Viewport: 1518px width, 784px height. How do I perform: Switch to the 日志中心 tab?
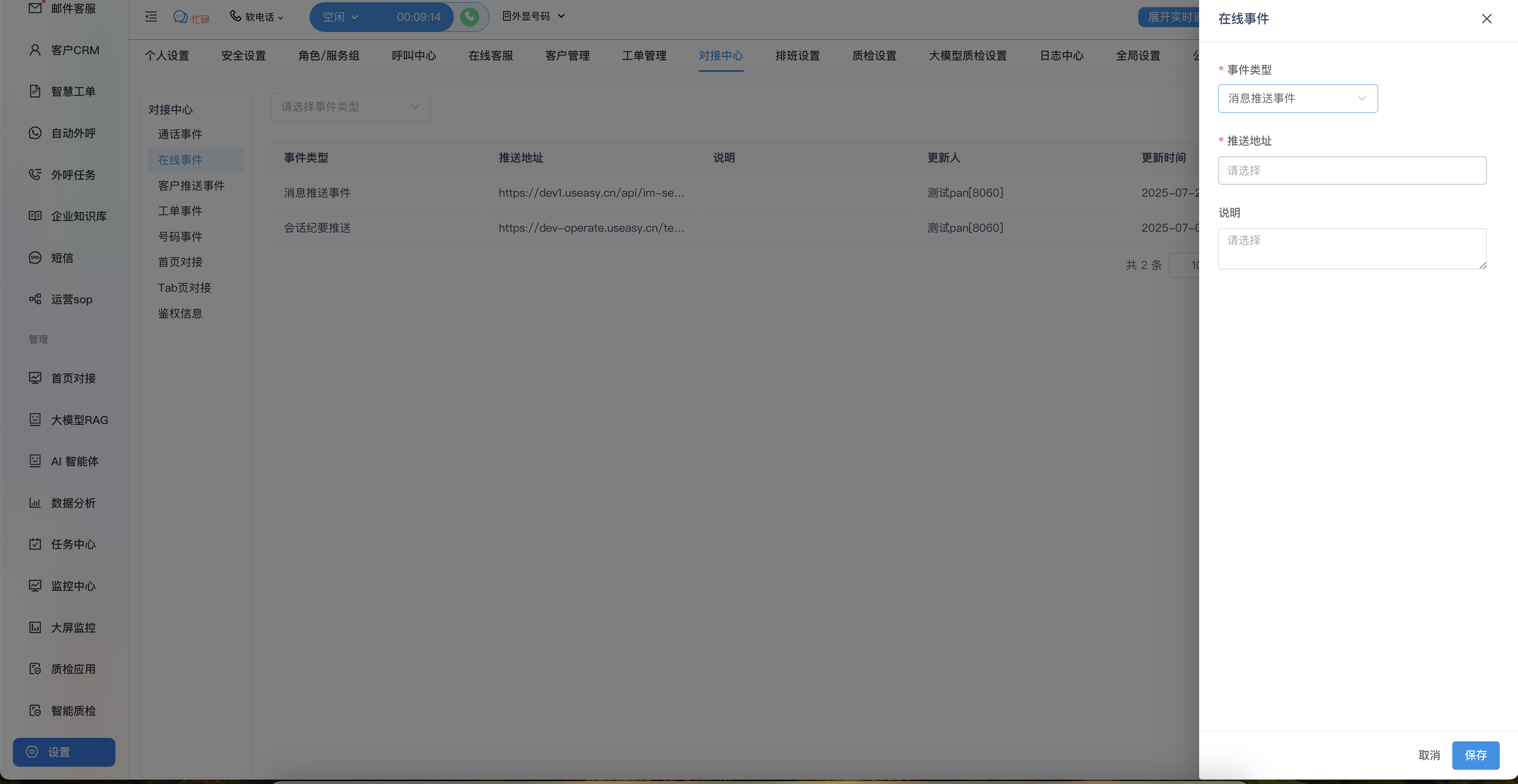[1061, 55]
